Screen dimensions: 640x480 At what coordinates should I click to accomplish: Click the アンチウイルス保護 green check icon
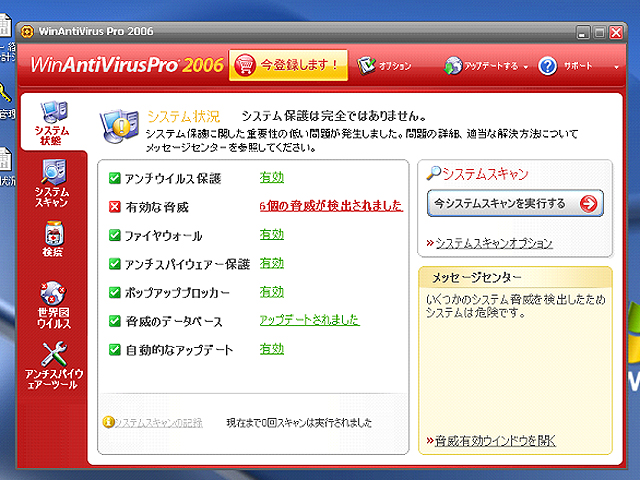point(115,178)
